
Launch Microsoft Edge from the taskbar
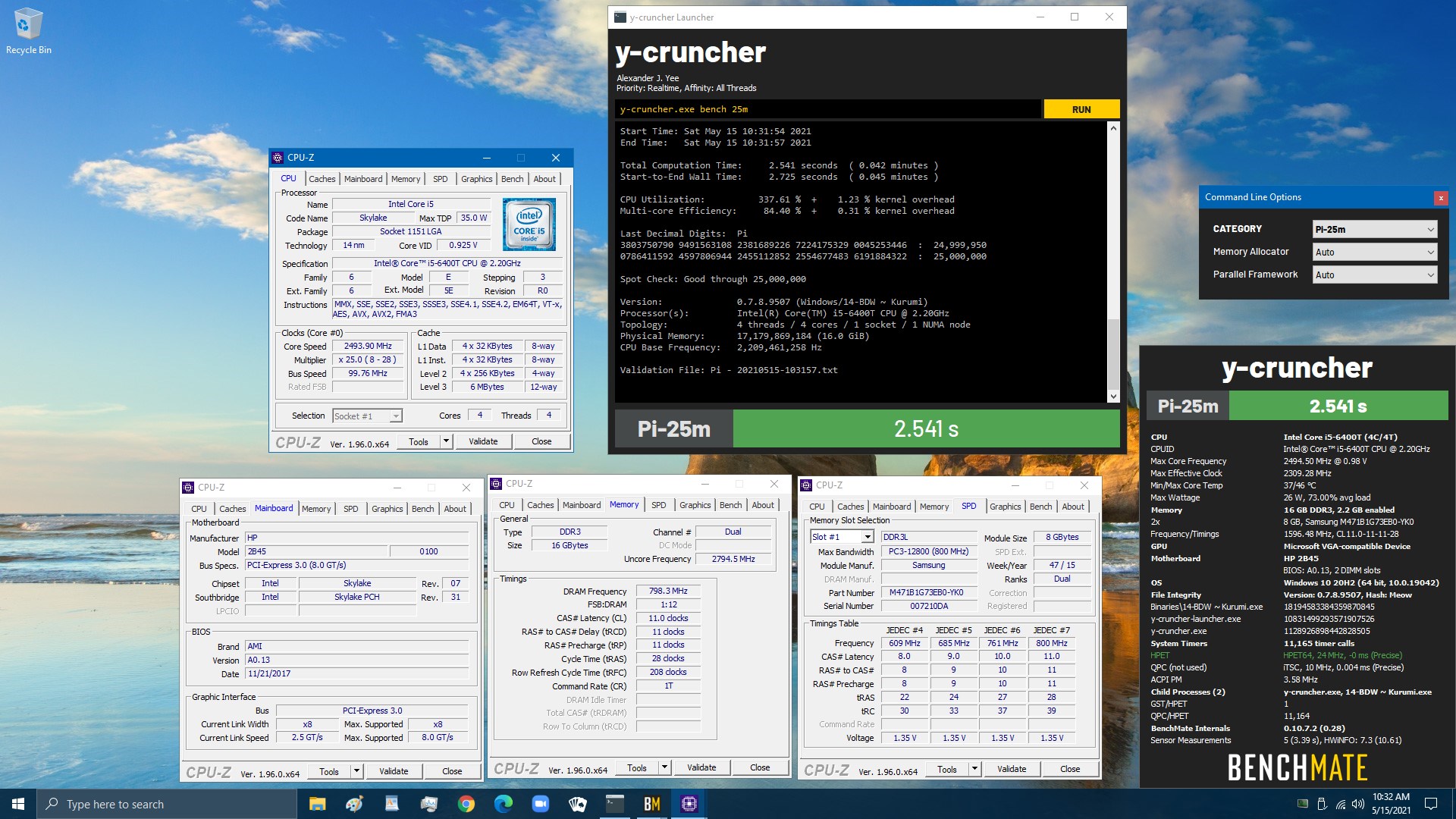503,804
